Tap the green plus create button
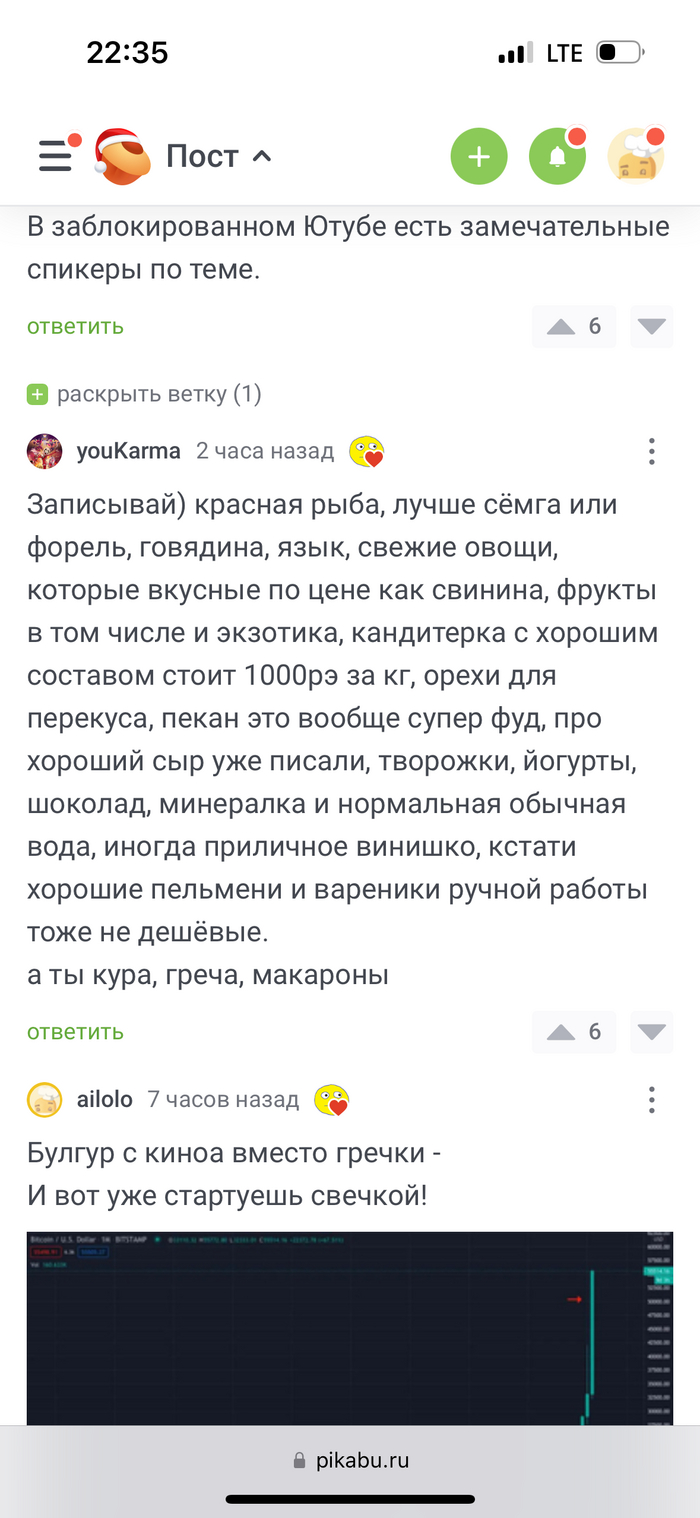Screen dimensions: 700x1518 coord(479,156)
